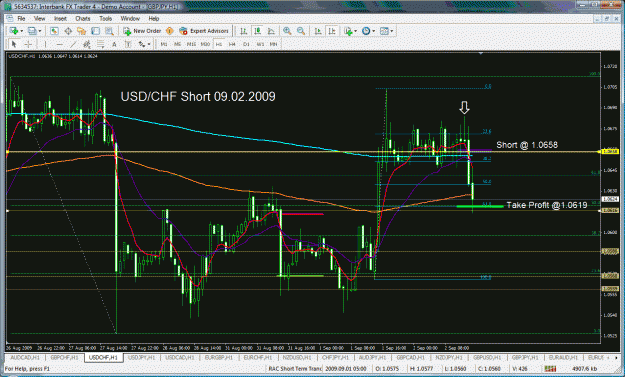
Task: Toggle the W1 timeframe button
Action: click(x=260, y=44)
